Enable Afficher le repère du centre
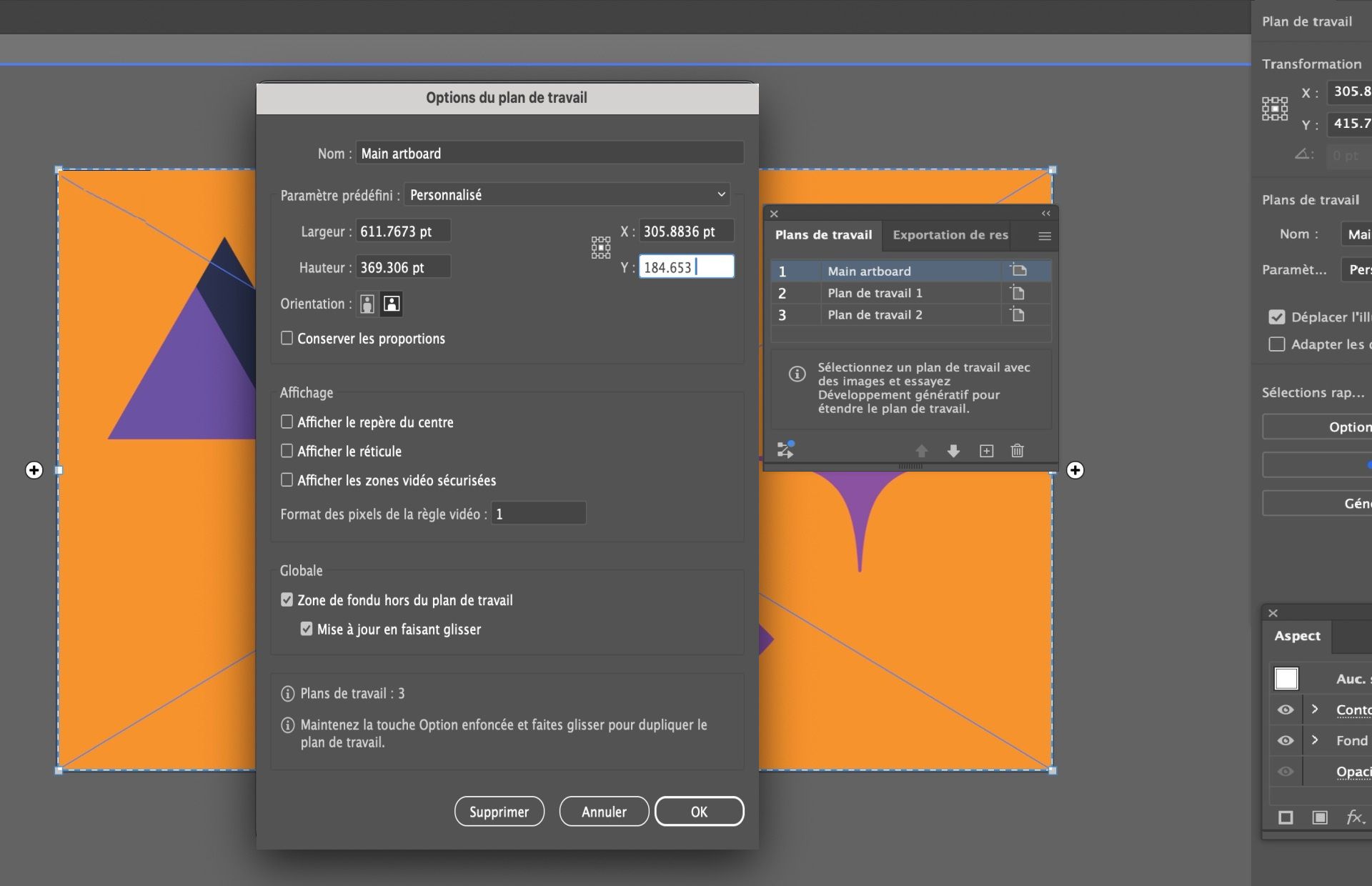 click(287, 422)
